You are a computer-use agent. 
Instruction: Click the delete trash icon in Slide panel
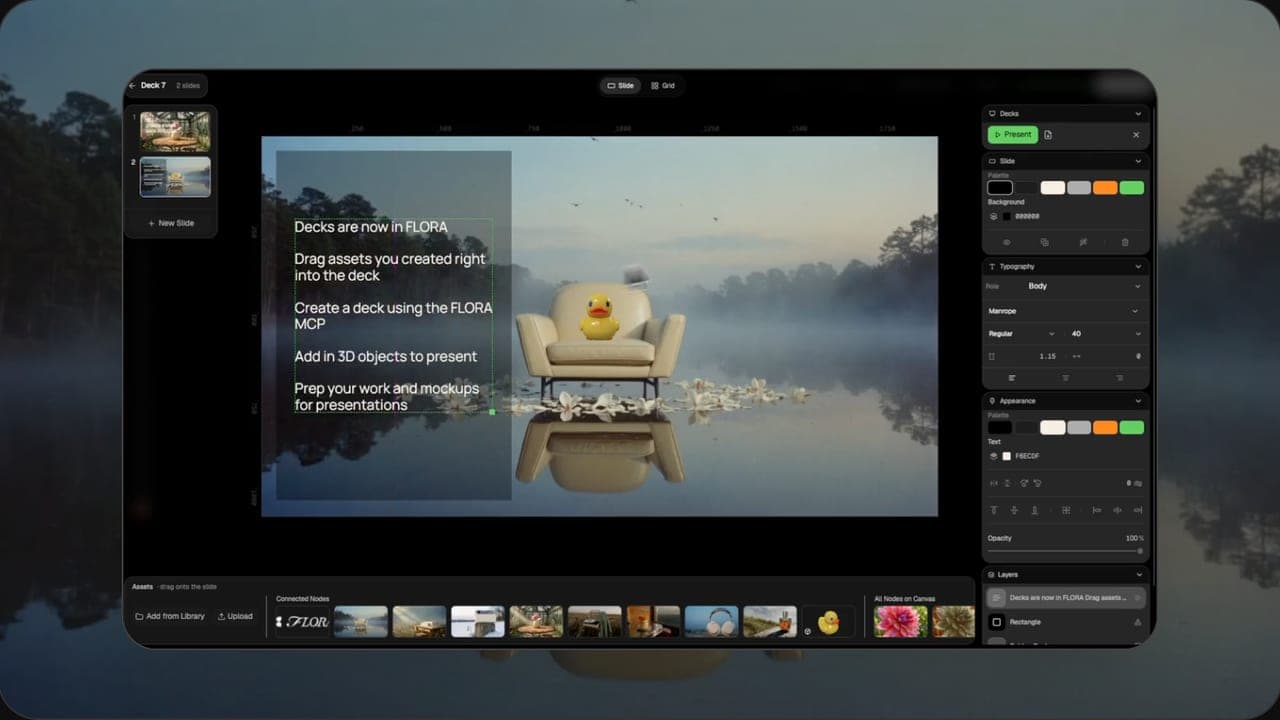pyautogui.click(x=1125, y=242)
